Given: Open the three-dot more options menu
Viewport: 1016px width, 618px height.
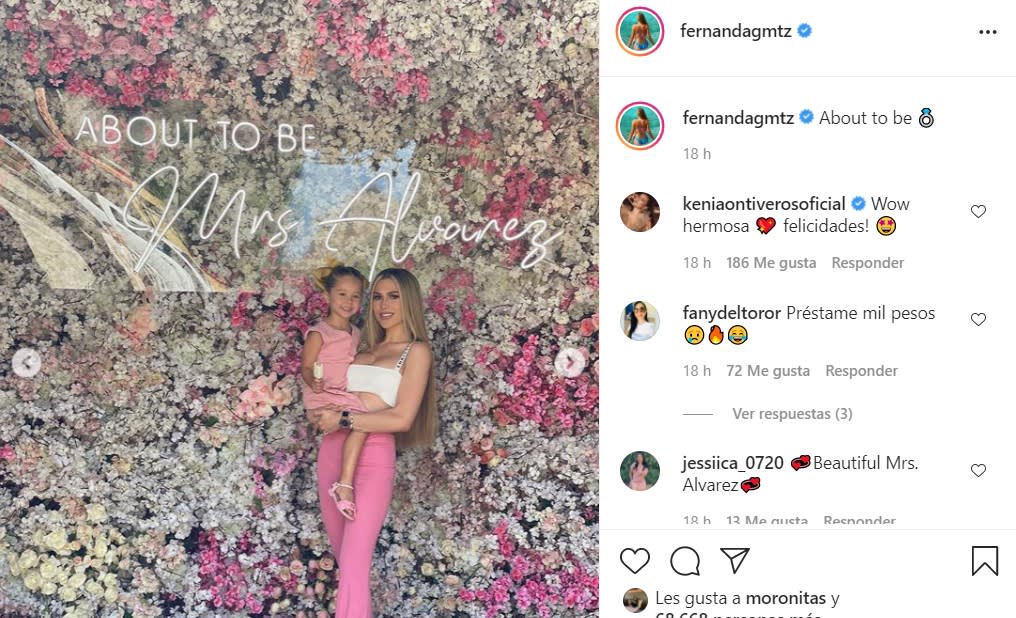Looking at the screenshot, I should pyautogui.click(x=987, y=32).
